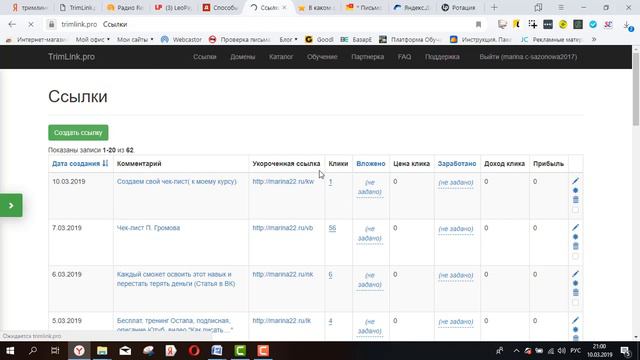
Task: Click the blue checkmark extension icon
Action: 593,24
